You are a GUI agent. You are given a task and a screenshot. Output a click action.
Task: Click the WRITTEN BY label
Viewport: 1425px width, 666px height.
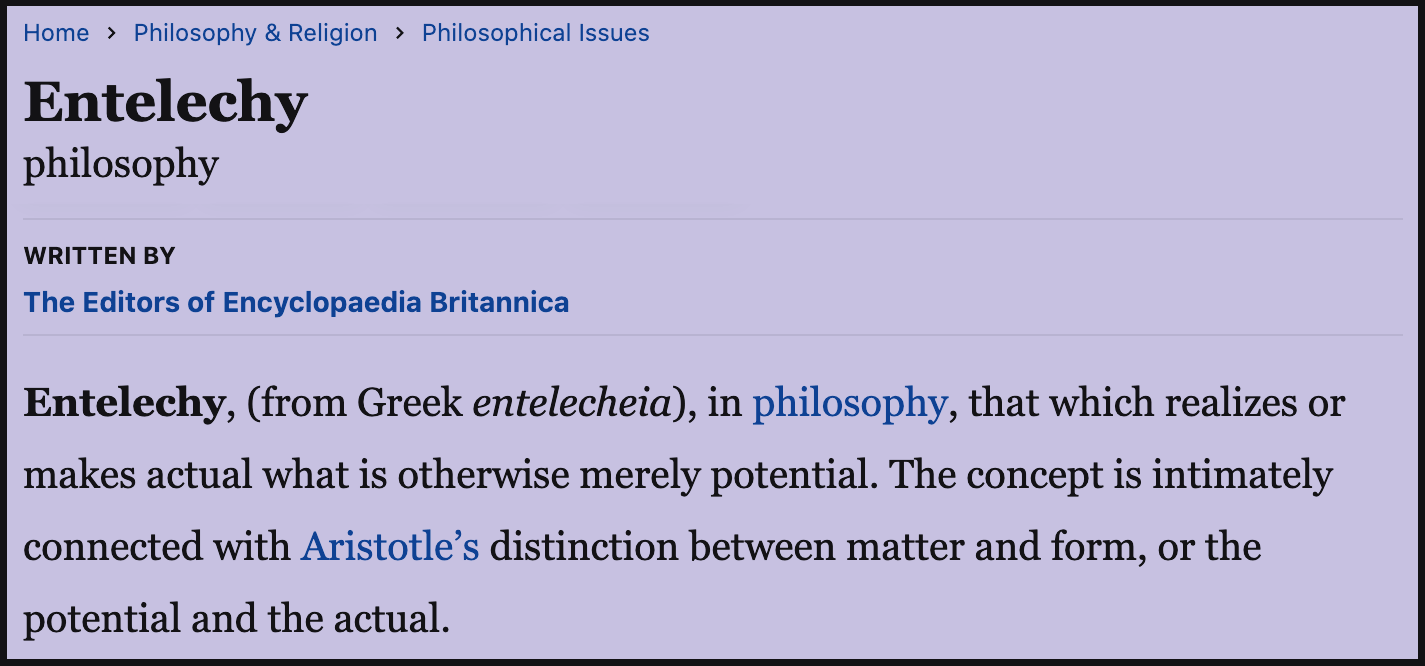pos(99,256)
